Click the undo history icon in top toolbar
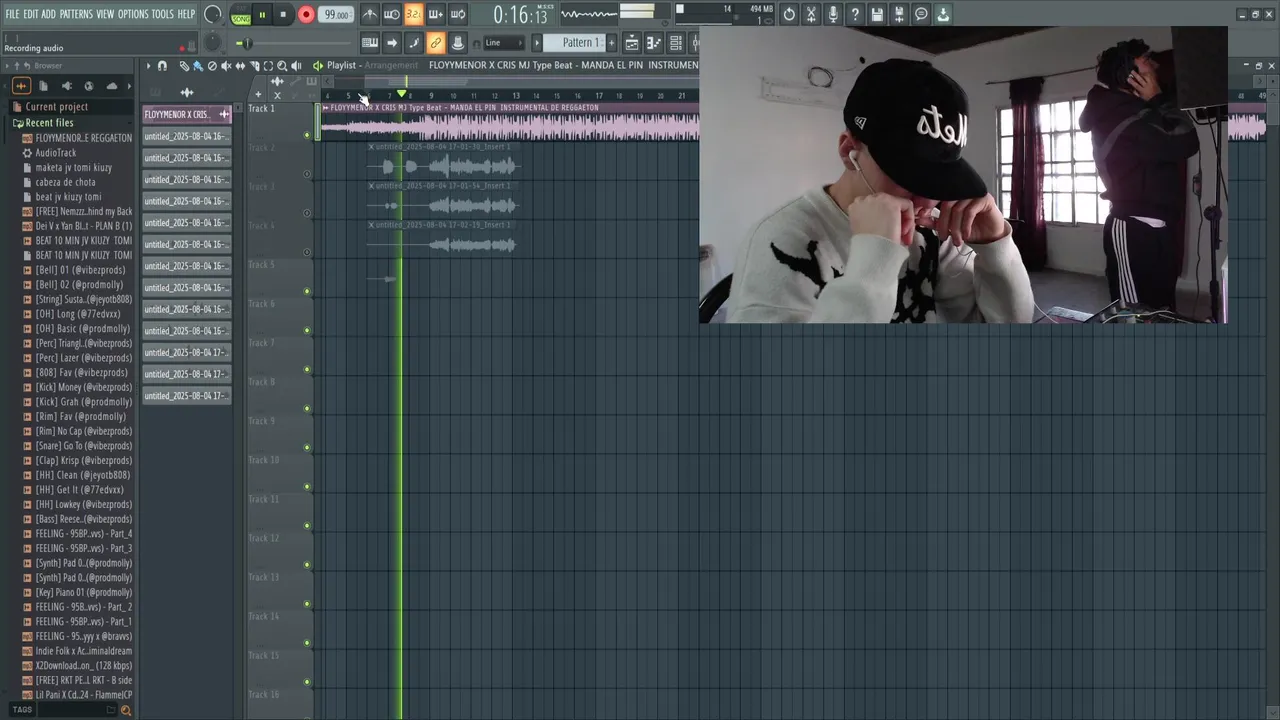Viewport: 1280px width, 720px height. pos(789,14)
